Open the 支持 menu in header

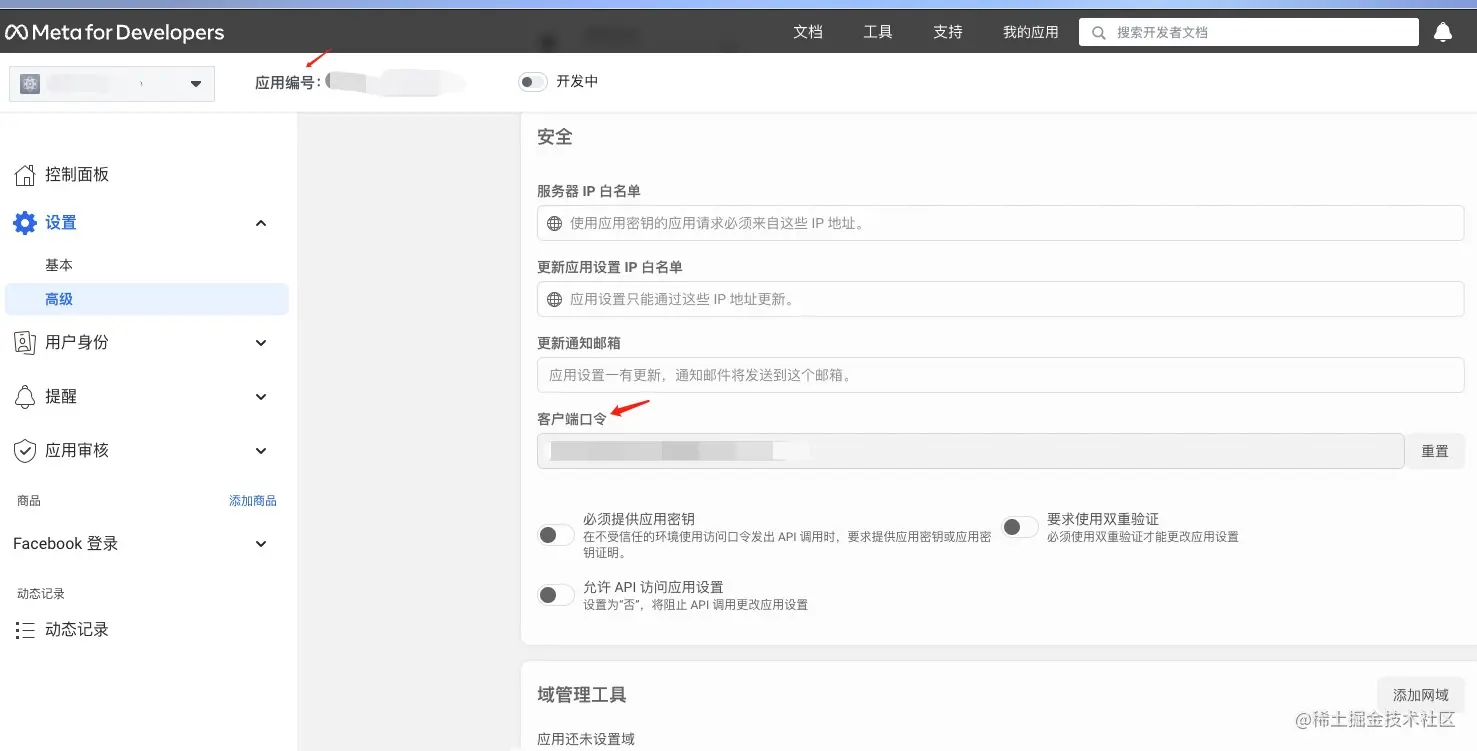pyautogui.click(x=948, y=32)
